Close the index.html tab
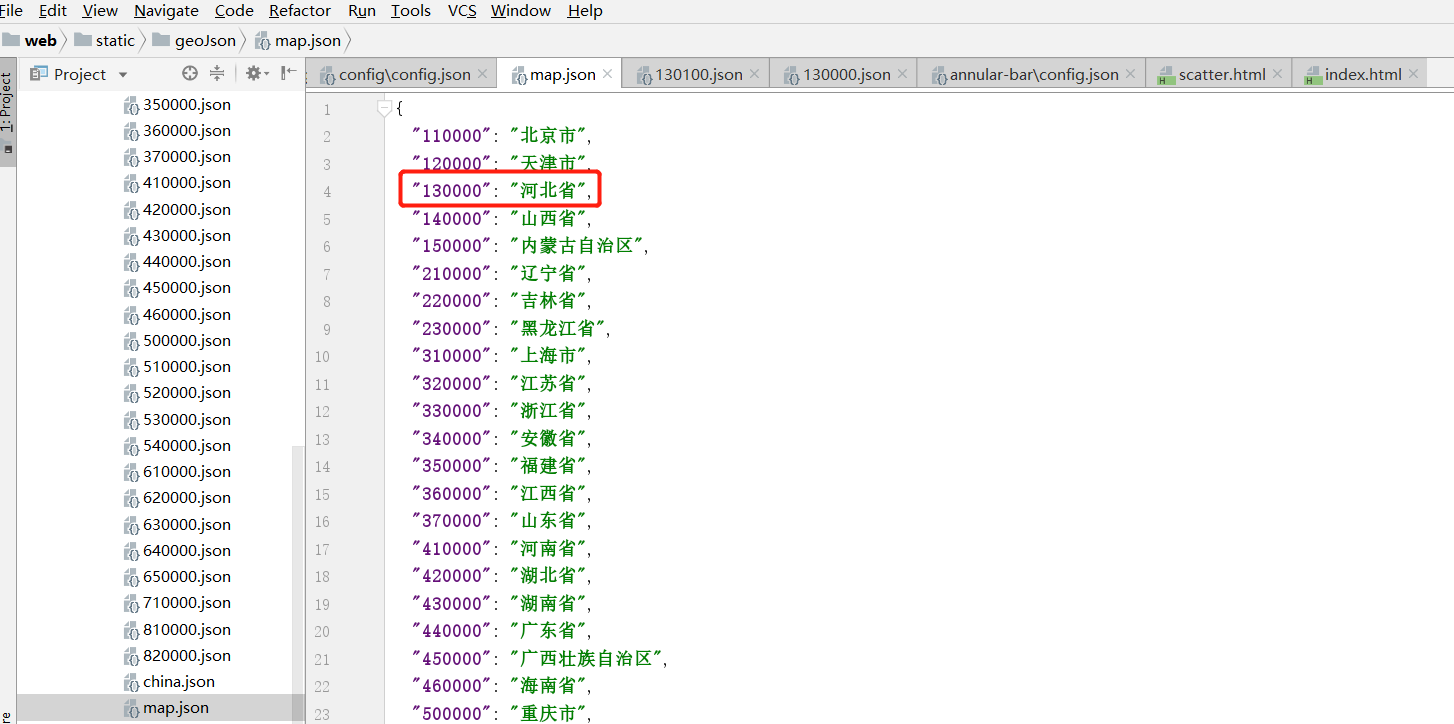 tap(1412, 74)
